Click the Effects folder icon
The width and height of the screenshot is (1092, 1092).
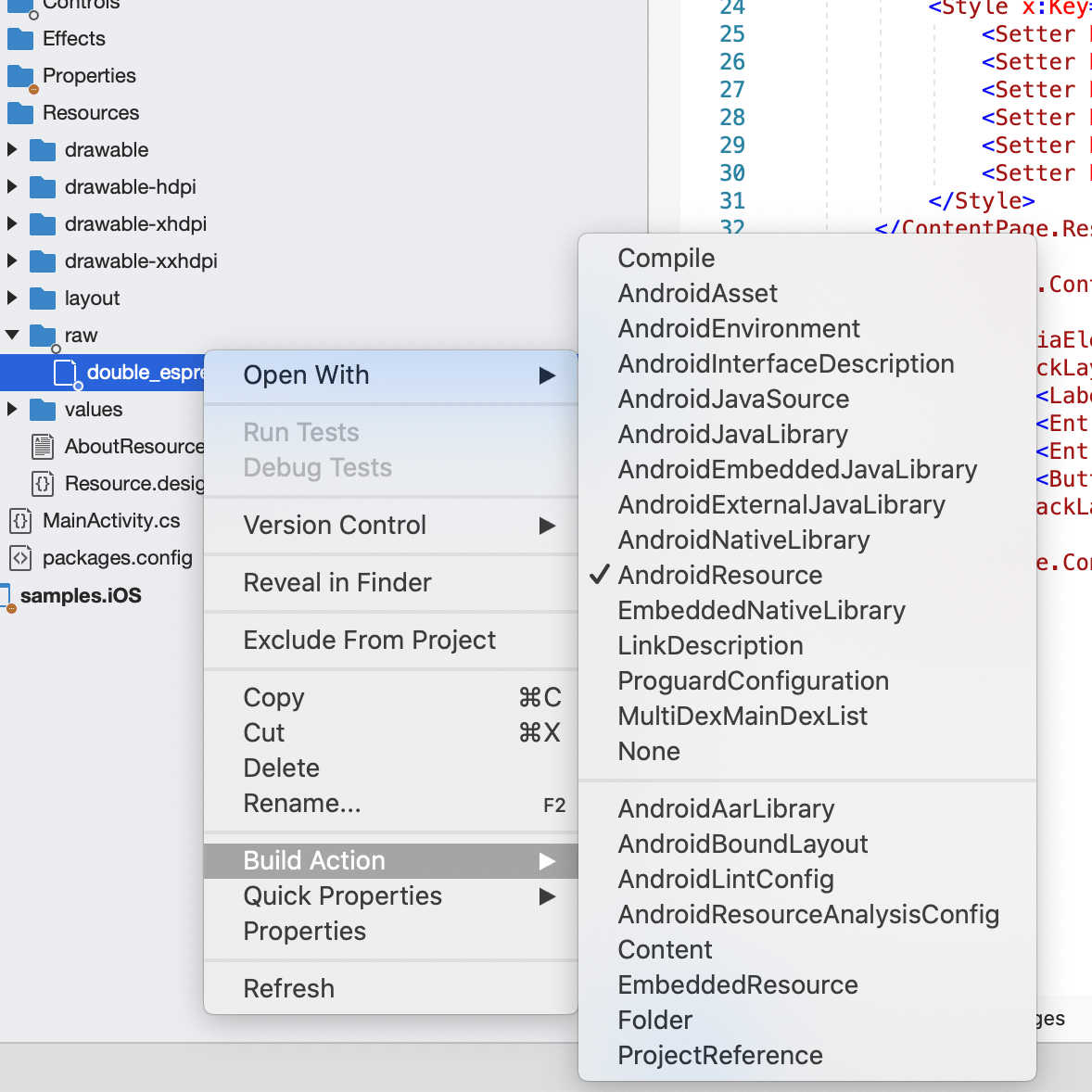click(x=20, y=39)
